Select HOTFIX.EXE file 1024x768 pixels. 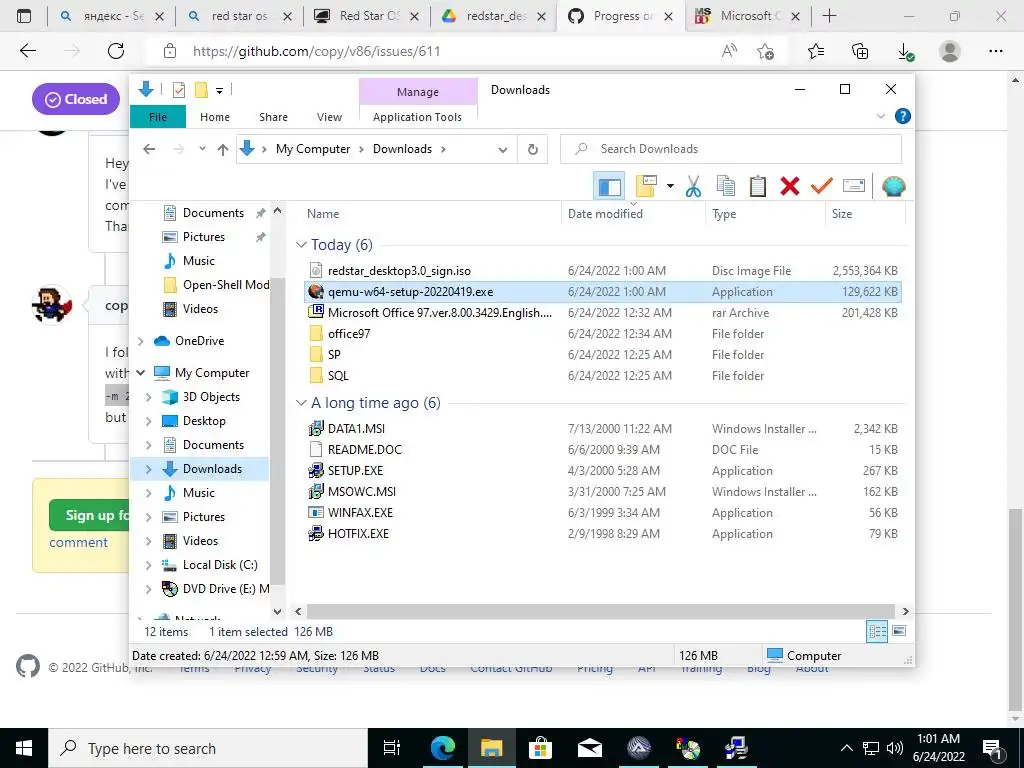358,534
